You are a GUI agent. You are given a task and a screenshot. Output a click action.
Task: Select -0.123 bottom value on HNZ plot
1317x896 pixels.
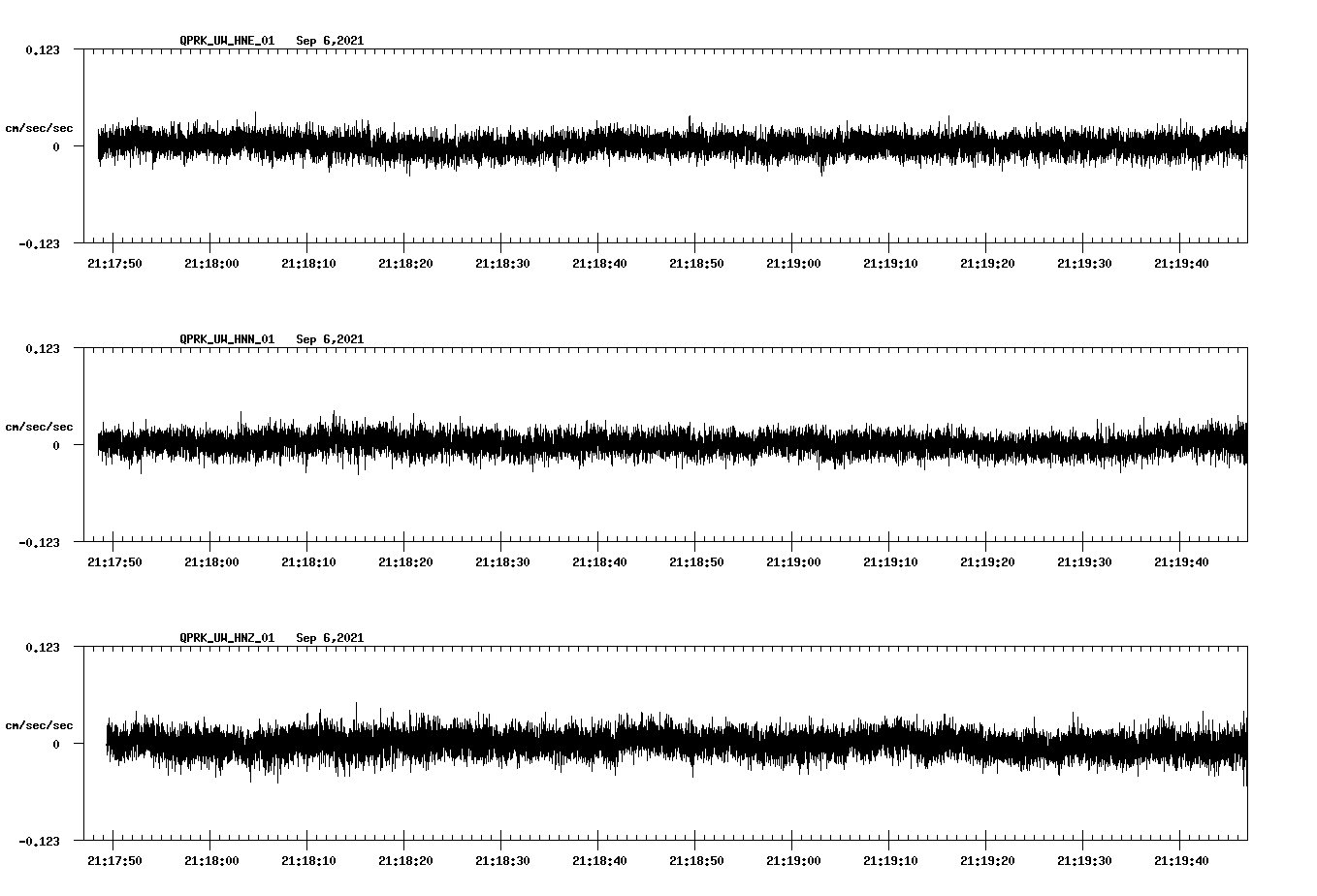pyautogui.click(x=39, y=842)
